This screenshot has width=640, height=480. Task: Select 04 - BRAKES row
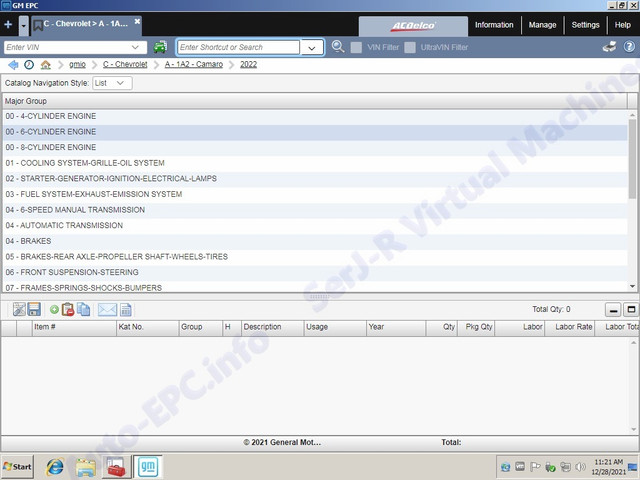click(x=315, y=241)
